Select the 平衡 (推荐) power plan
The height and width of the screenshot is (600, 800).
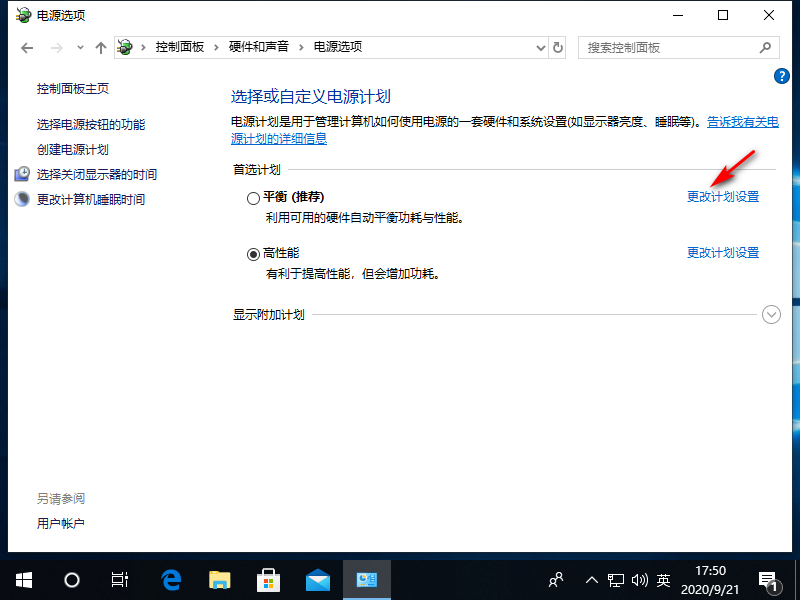(x=253, y=198)
